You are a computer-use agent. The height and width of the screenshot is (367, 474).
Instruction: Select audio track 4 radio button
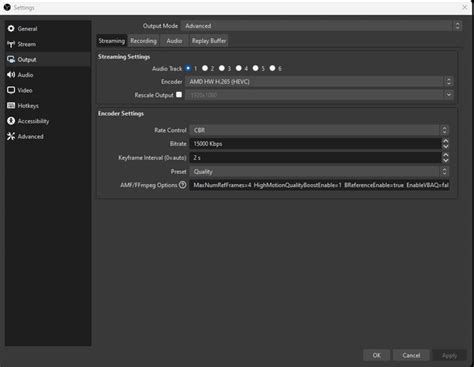point(239,68)
